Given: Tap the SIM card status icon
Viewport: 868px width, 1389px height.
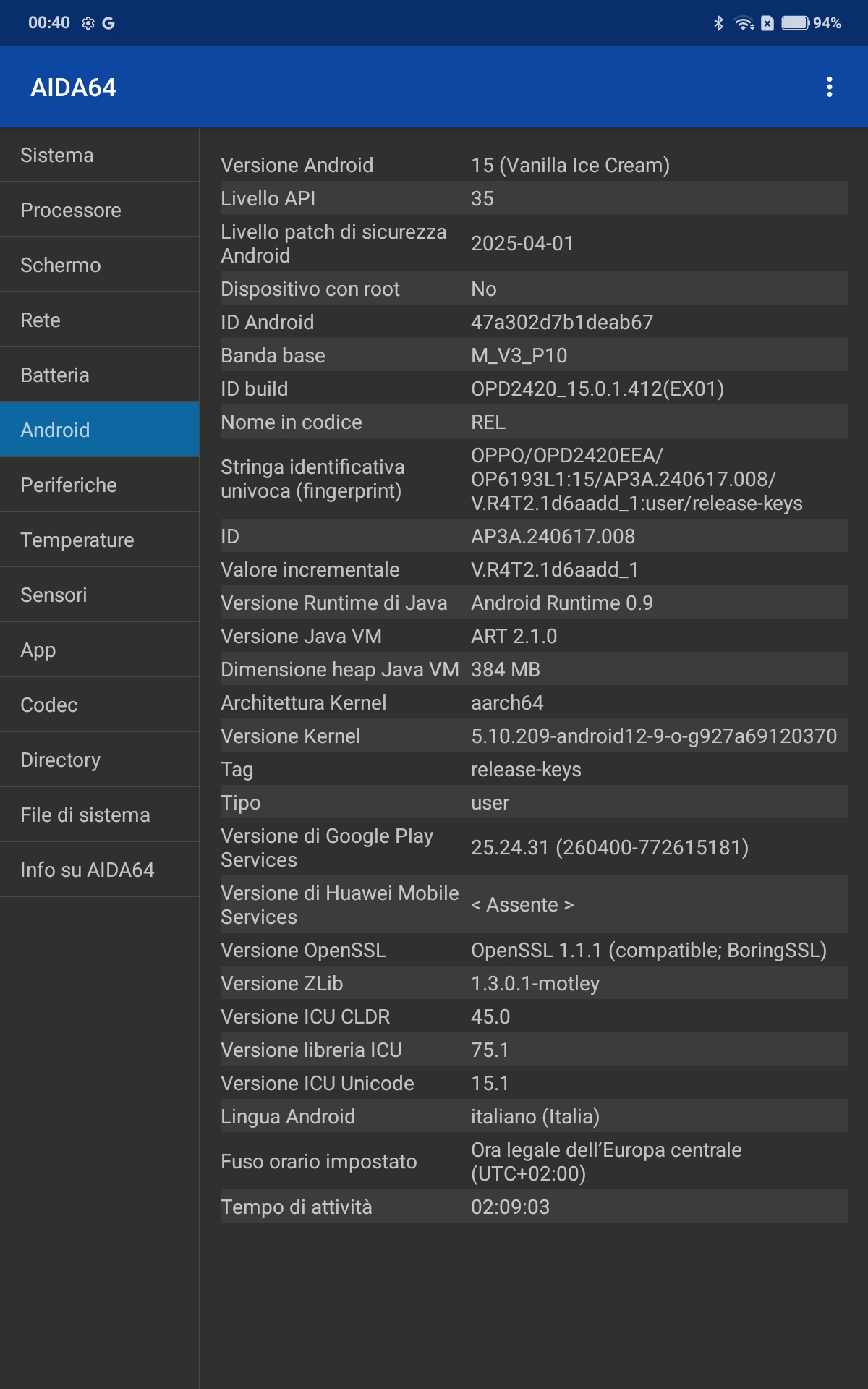Looking at the screenshot, I should pyautogui.click(x=767, y=23).
